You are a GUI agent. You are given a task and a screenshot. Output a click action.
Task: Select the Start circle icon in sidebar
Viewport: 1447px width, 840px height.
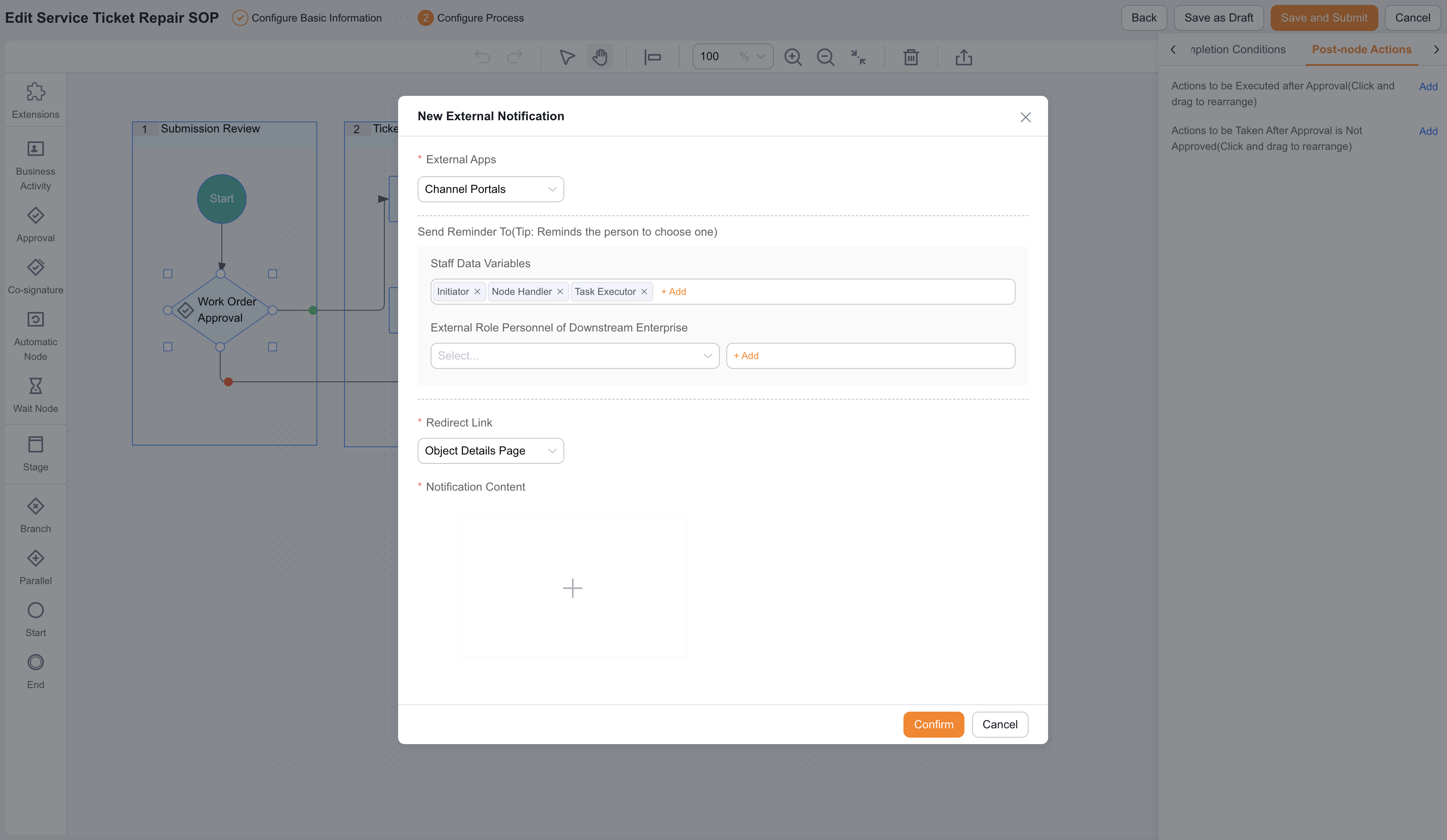(36, 610)
